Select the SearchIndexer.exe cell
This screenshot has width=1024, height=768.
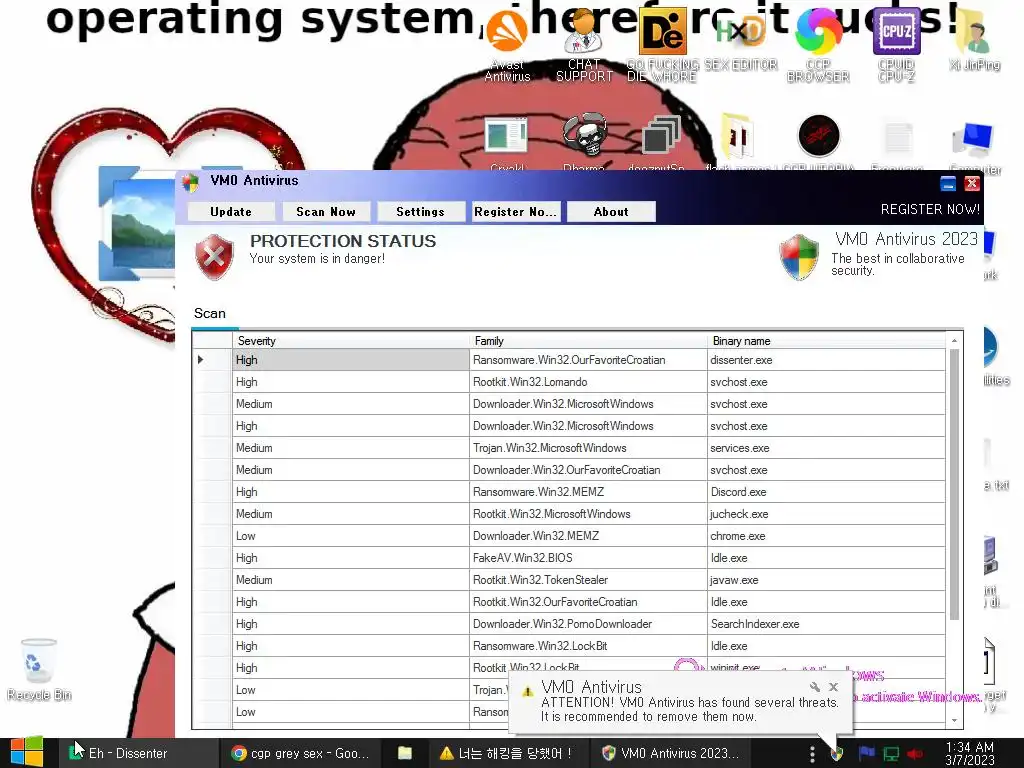tap(827, 624)
